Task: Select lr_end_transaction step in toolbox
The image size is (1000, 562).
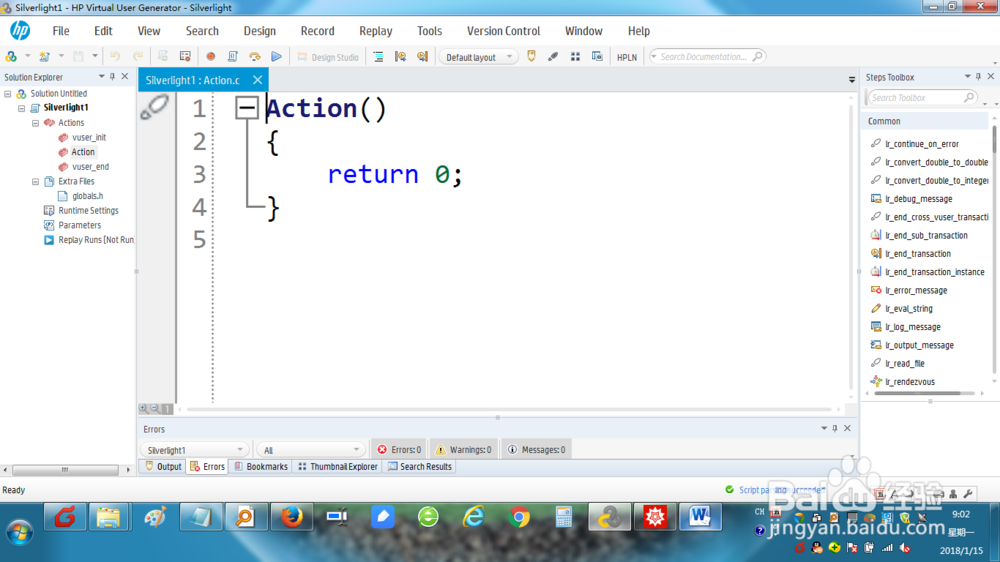Action: pyautogui.click(x=918, y=254)
